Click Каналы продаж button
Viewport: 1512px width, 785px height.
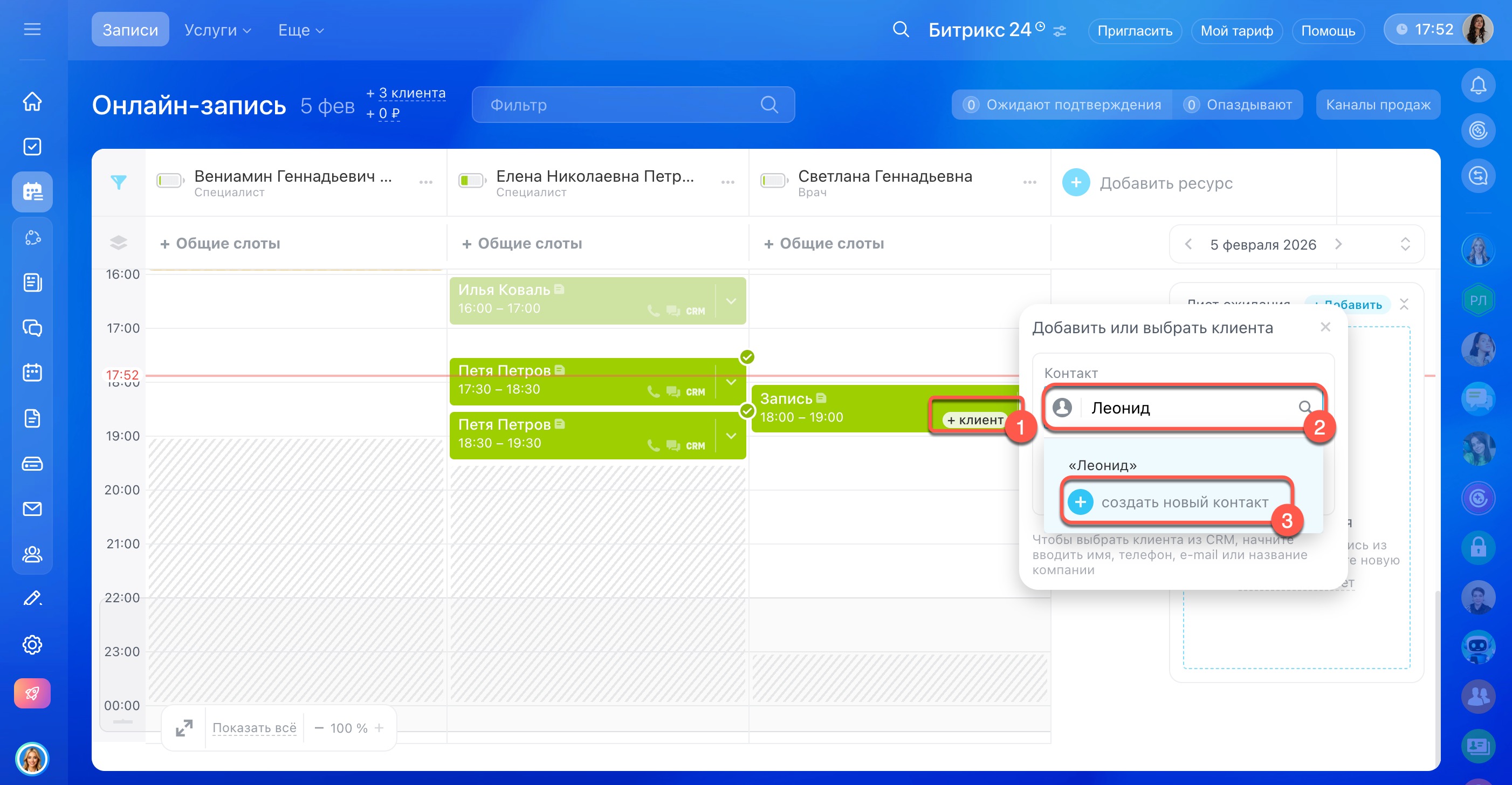point(1378,105)
